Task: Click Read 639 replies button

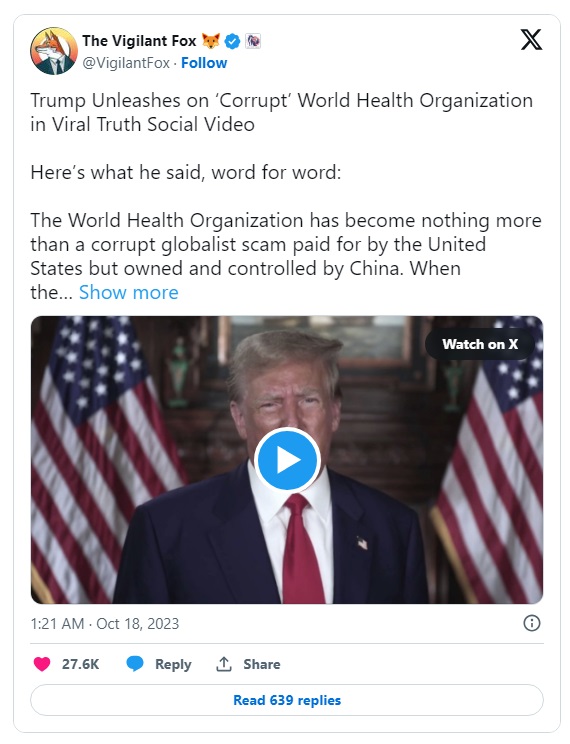Action: click(287, 700)
